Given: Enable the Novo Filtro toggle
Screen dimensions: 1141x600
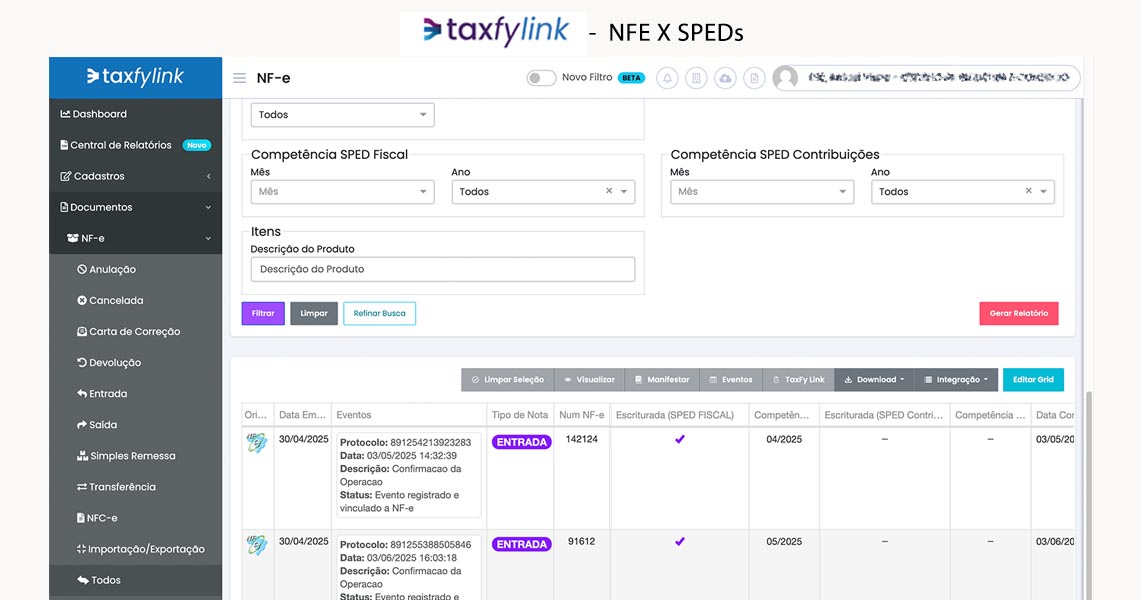Looking at the screenshot, I should [x=541, y=78].
